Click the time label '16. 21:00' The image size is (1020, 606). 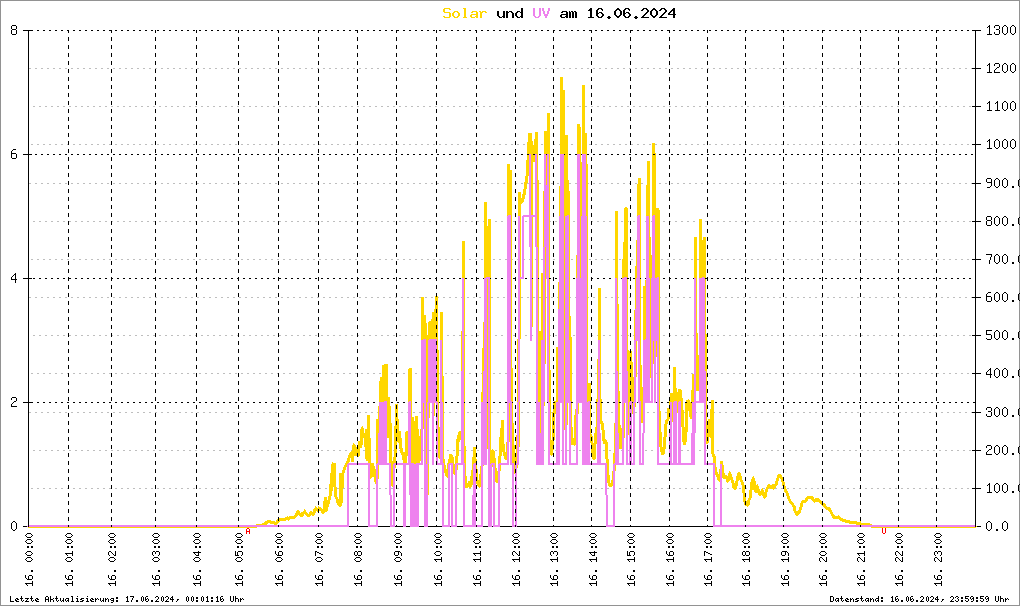click(861, 559)
